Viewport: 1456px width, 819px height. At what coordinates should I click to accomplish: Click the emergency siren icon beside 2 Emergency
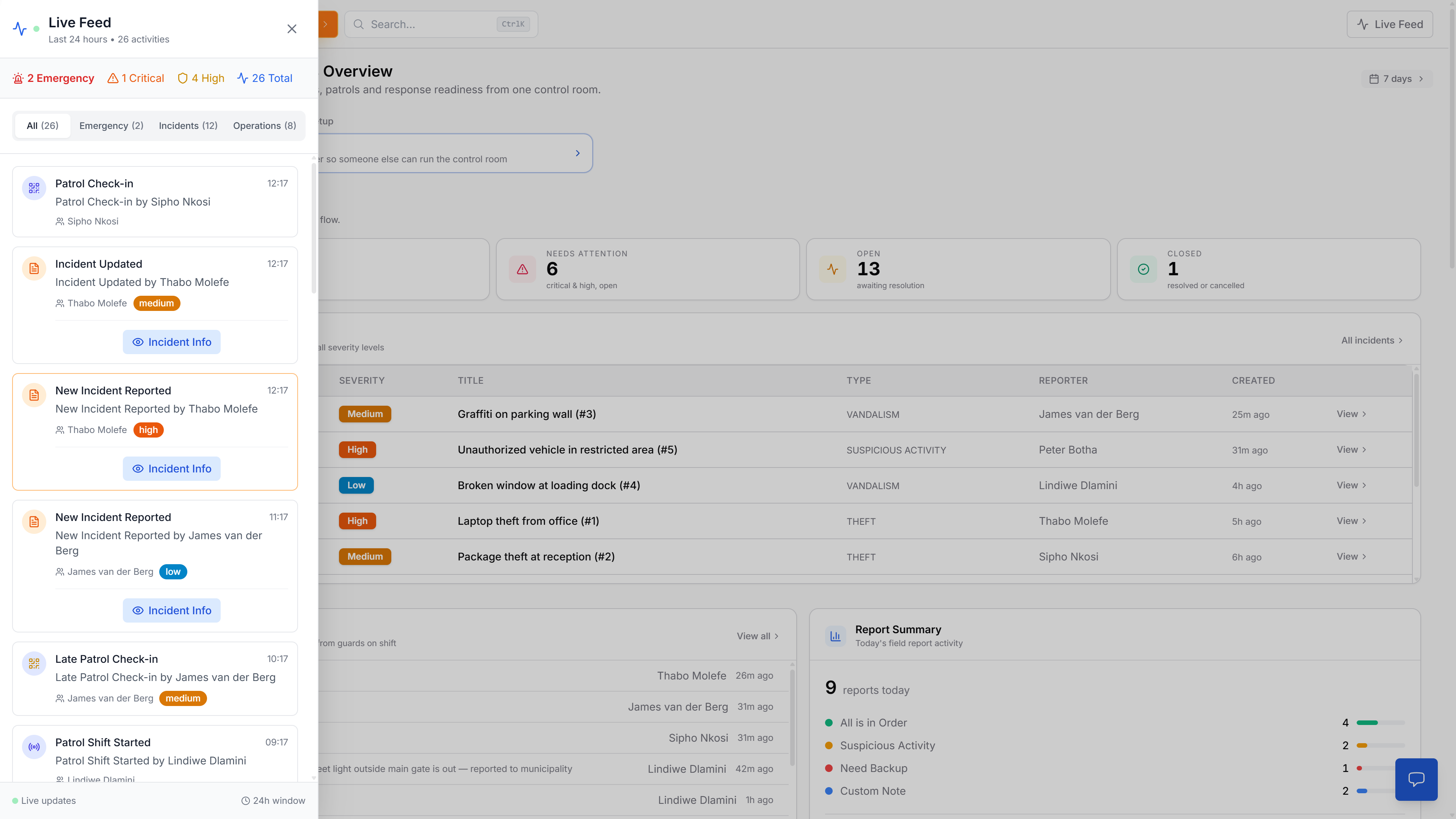point(17,78)
